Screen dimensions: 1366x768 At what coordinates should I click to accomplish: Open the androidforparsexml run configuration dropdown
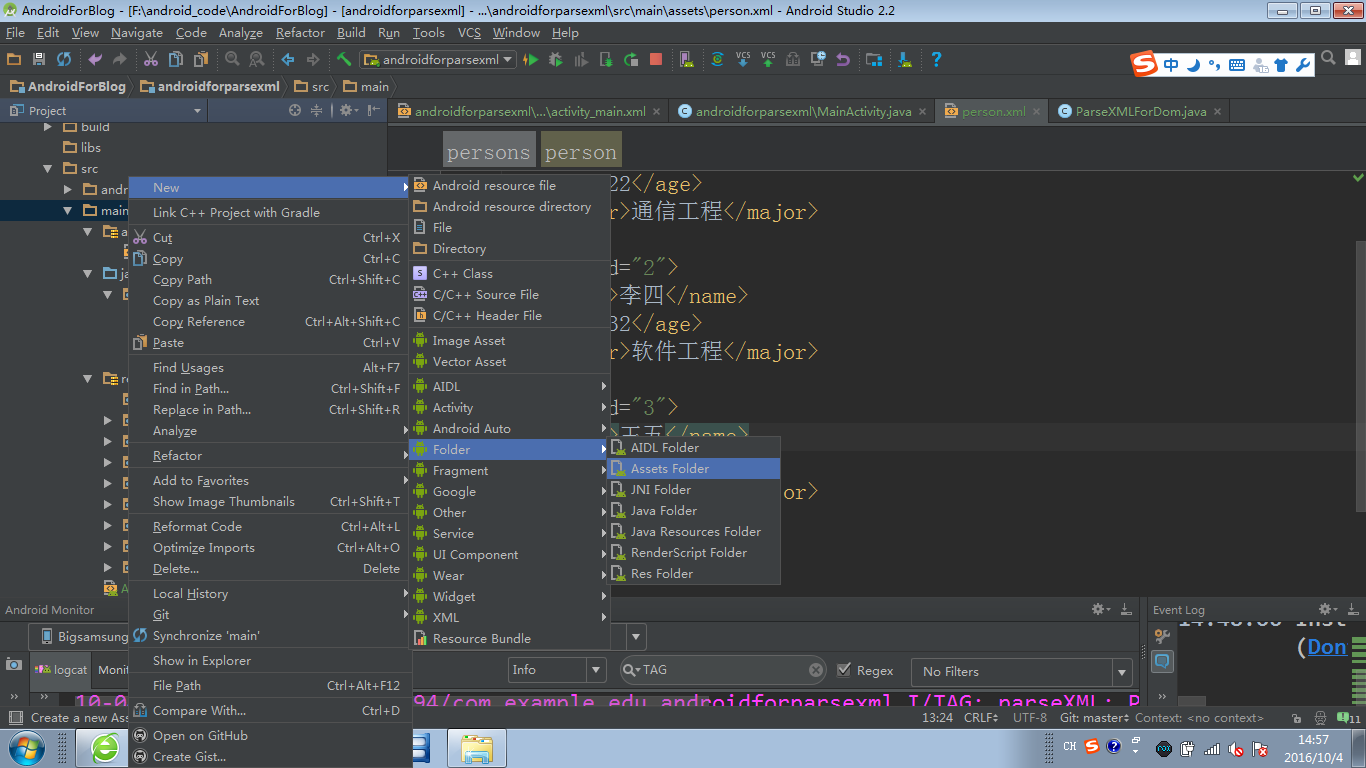pyautogui.click(x=438, y=59)
